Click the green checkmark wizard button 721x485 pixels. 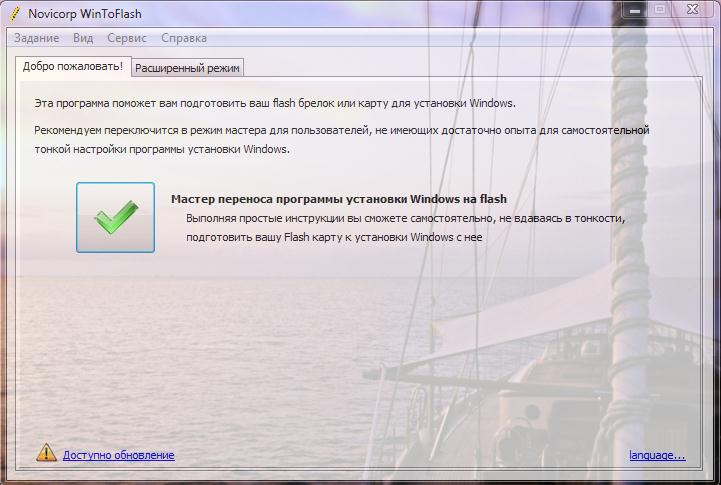pos(115,217)
